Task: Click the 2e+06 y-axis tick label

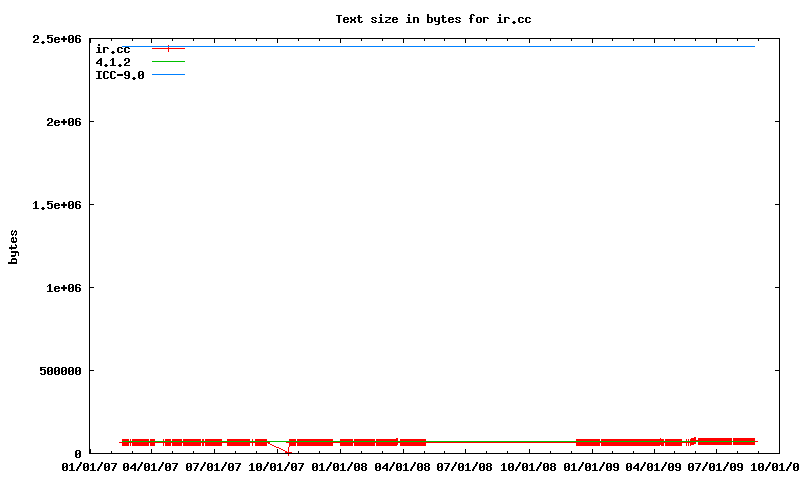Action: [x=60, y=122]
